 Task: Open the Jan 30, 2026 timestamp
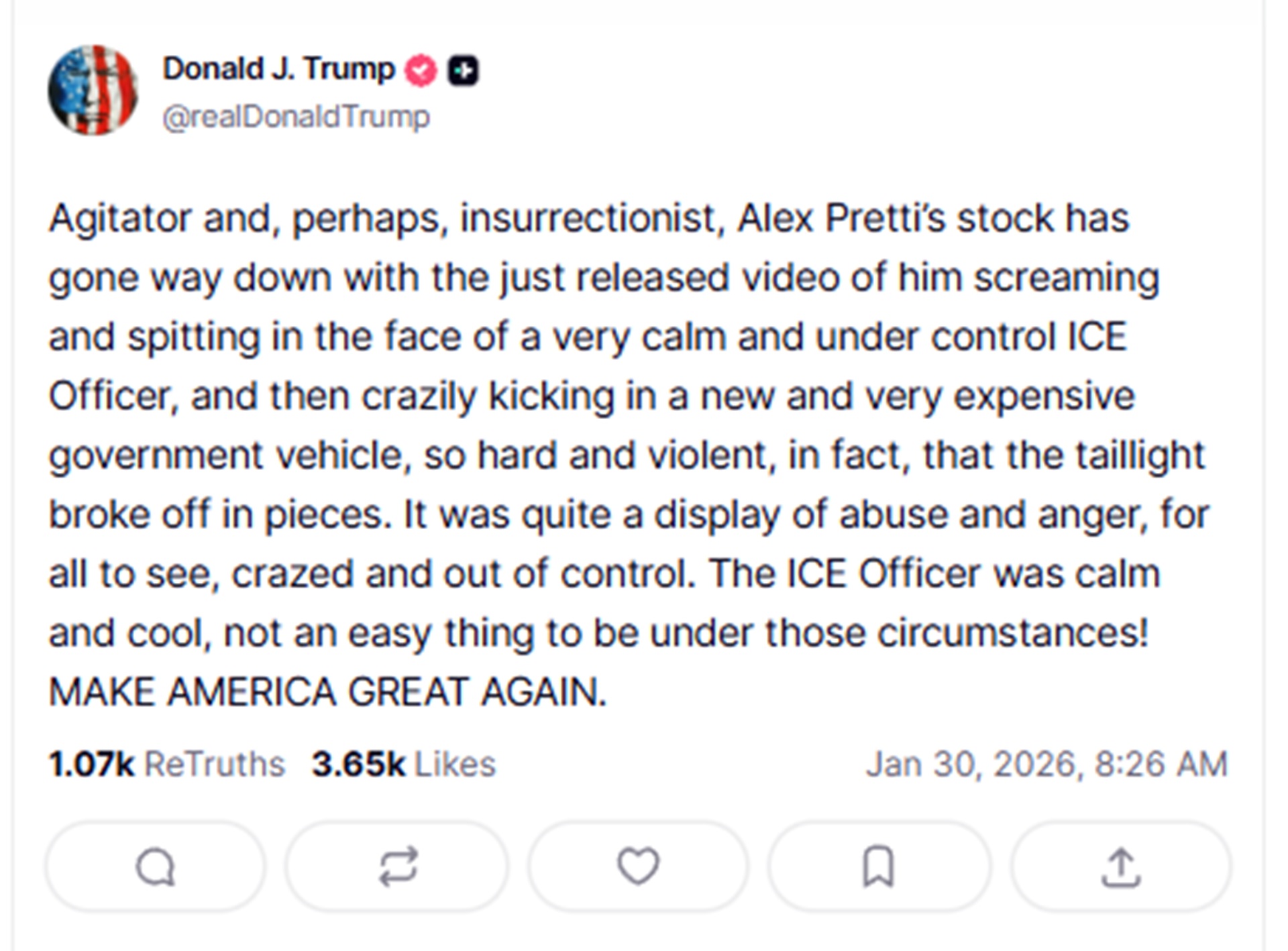coord(1046,764)
